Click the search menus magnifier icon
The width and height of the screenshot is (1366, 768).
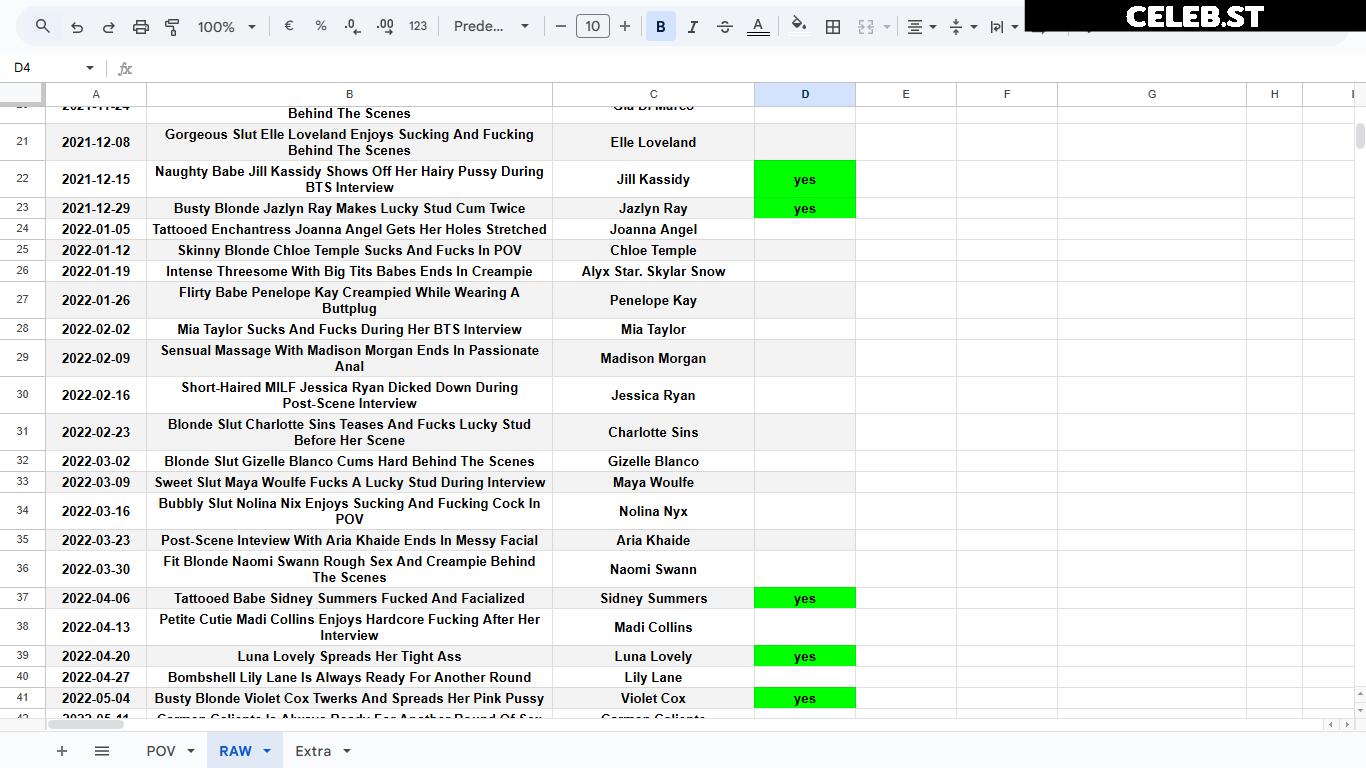click(43, 27)
